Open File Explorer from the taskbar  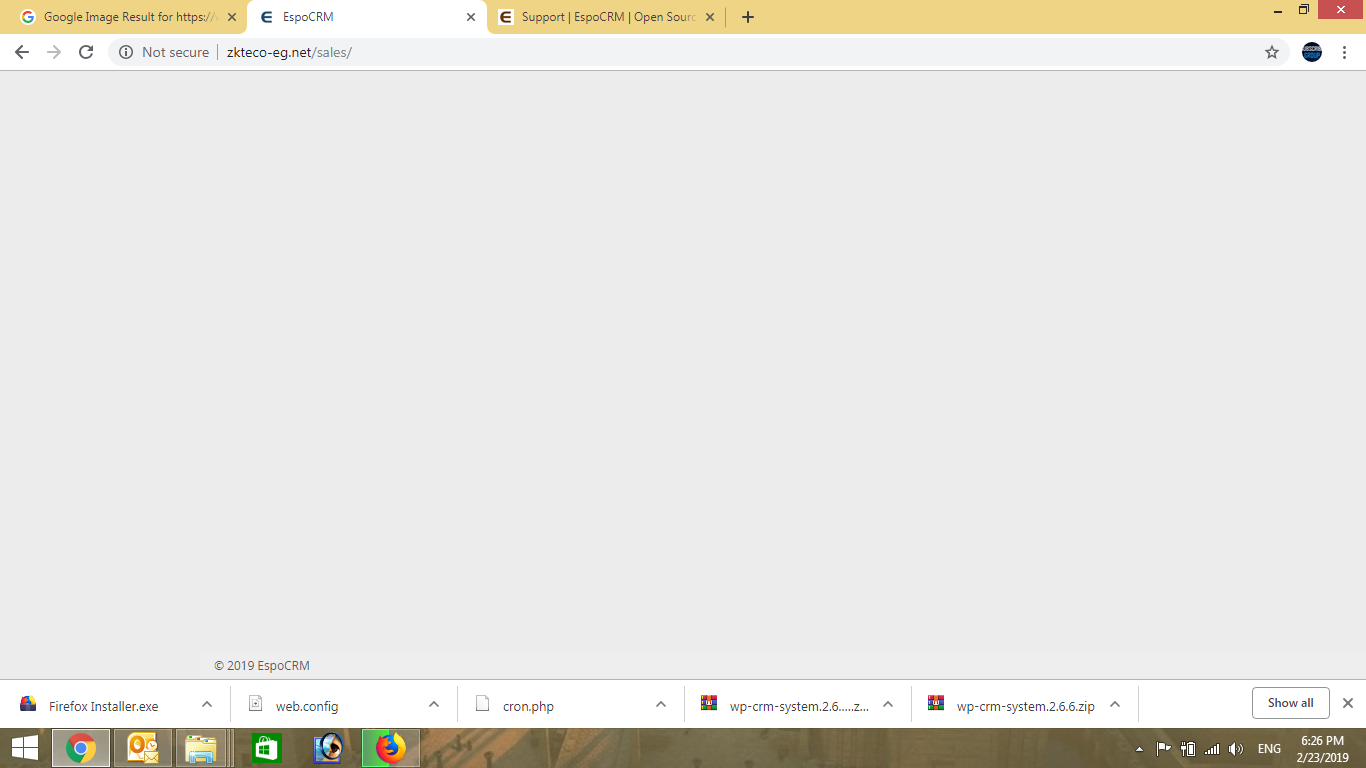point(201,748)
